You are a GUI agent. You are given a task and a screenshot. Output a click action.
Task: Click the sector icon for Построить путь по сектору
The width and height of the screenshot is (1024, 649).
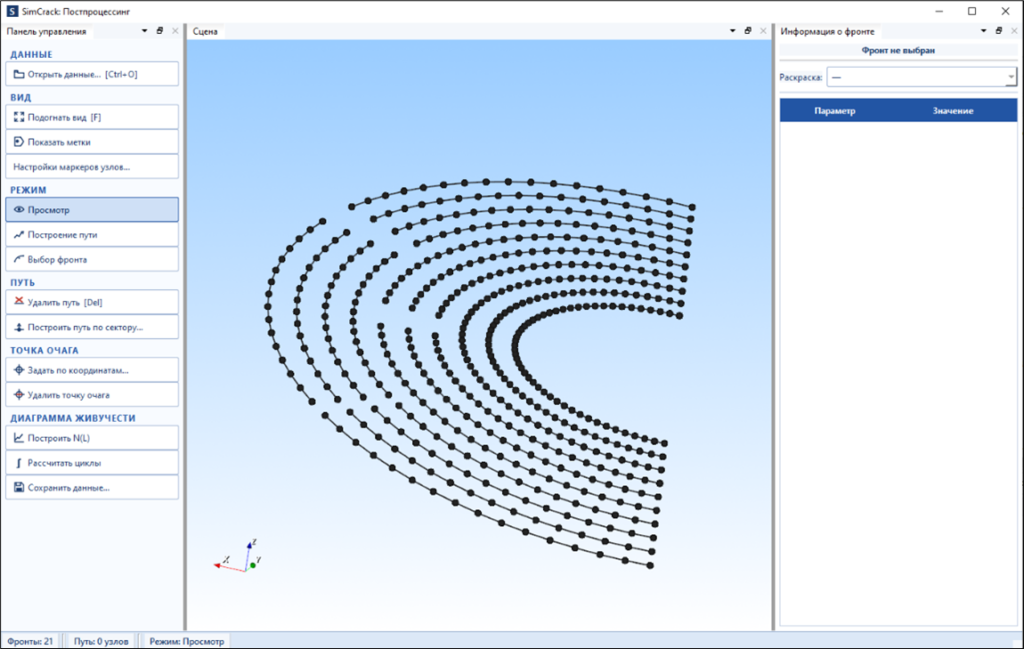pos(19,327)
